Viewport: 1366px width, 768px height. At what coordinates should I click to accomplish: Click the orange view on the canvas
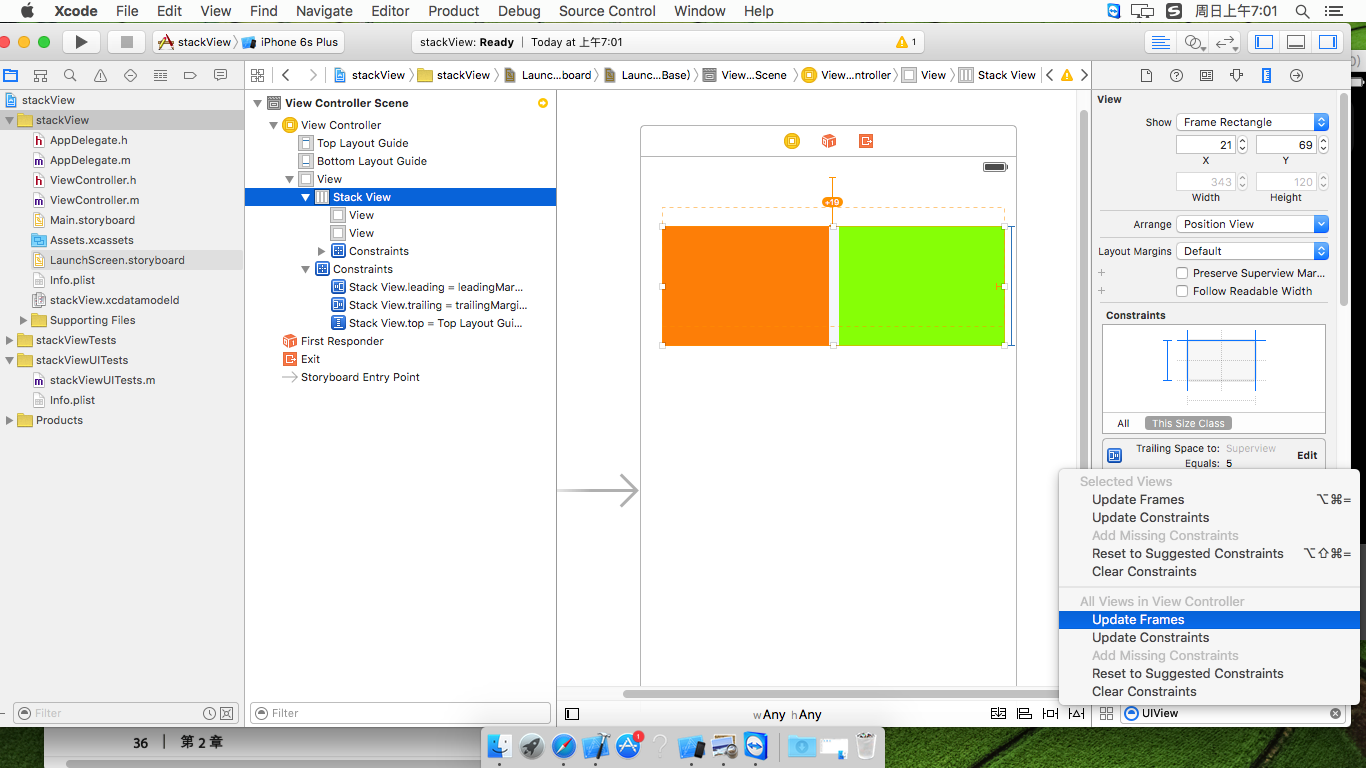(x=745, y=286)
